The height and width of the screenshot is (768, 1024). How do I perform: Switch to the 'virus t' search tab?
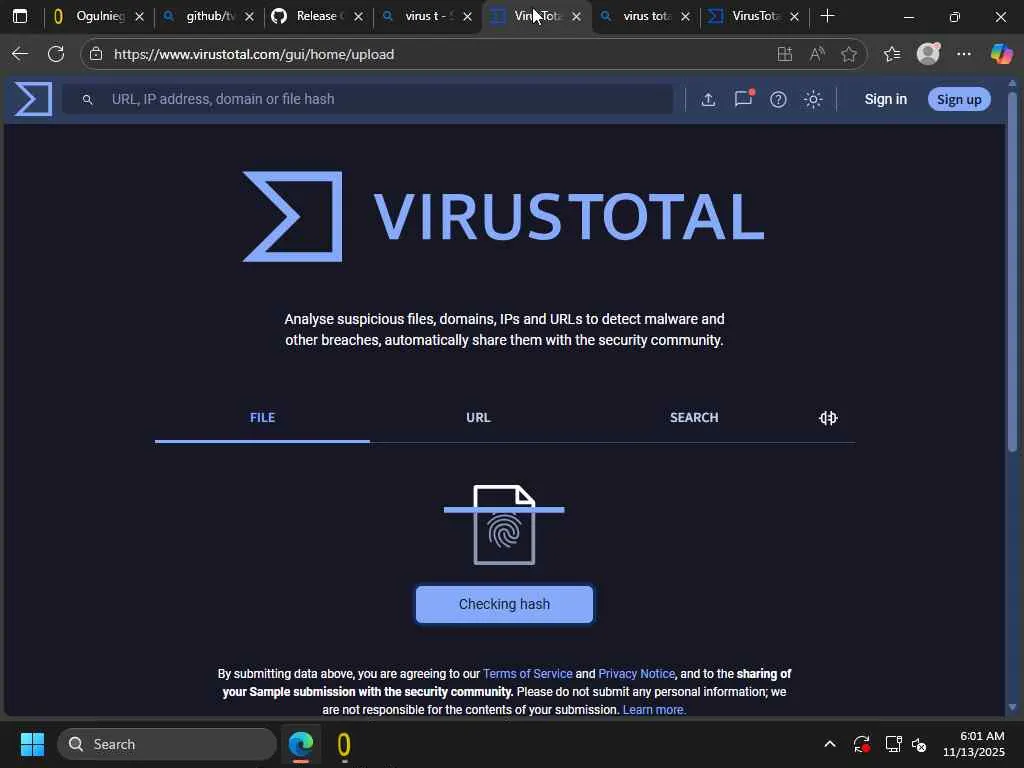(427, 16)
